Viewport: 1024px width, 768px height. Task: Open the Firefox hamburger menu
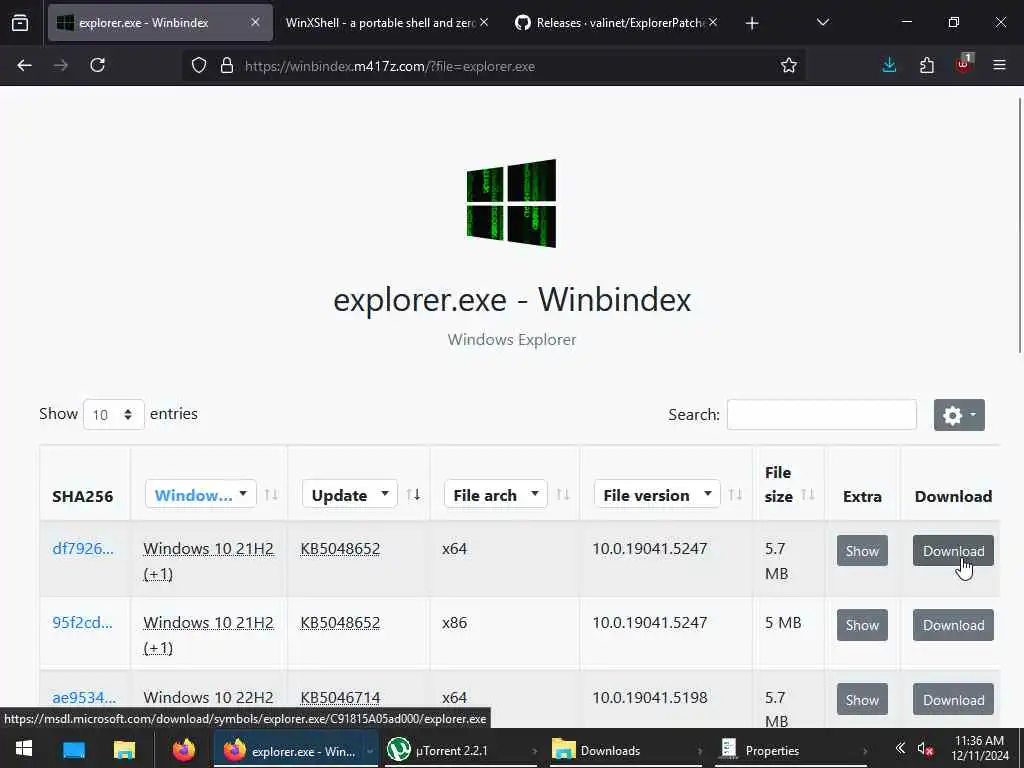pyautogui.click(x=999, y=65)
